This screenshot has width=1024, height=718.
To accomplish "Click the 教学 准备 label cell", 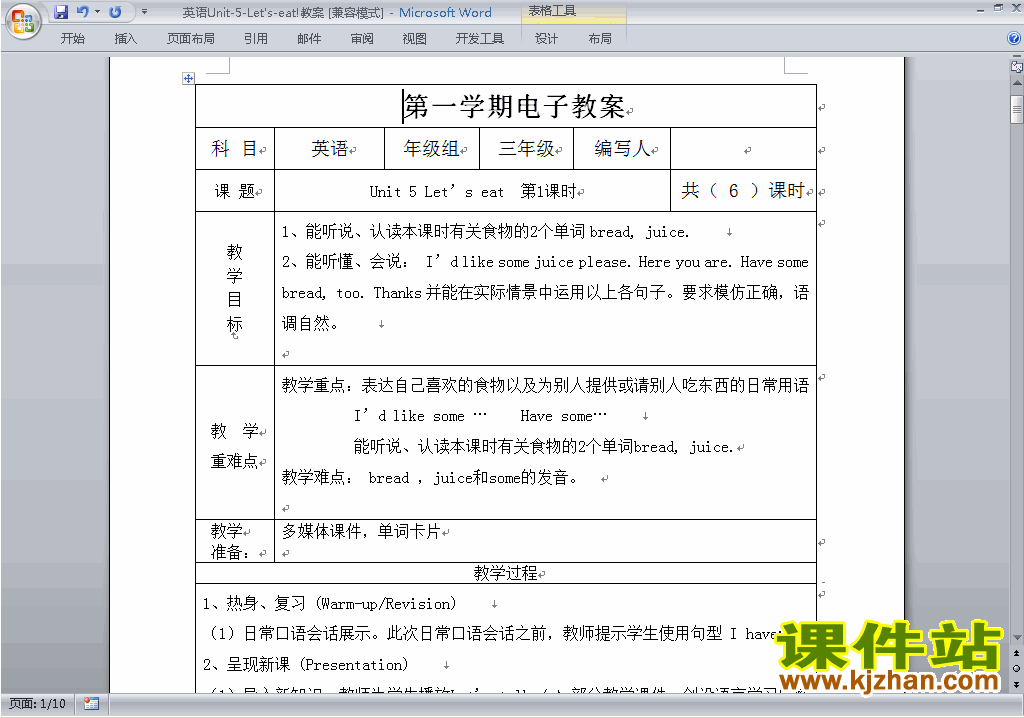I will tap(235, 541).
